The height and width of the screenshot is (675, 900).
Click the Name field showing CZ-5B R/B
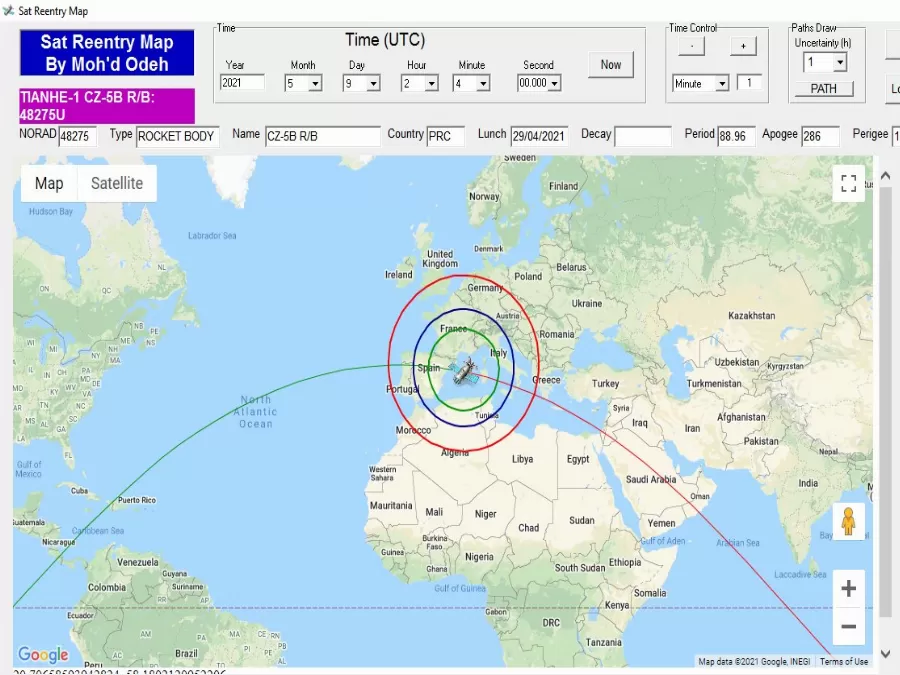point(323,136)
